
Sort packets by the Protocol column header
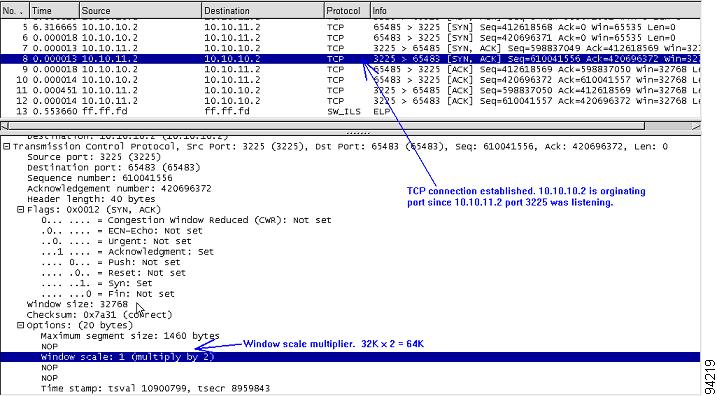pos(348,11)
